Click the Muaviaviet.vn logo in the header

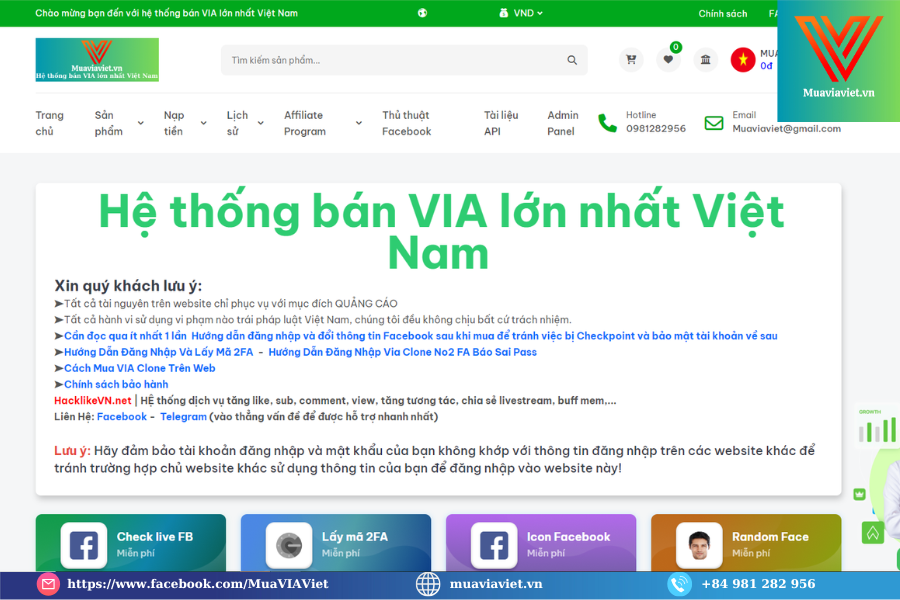pos(97,60)
